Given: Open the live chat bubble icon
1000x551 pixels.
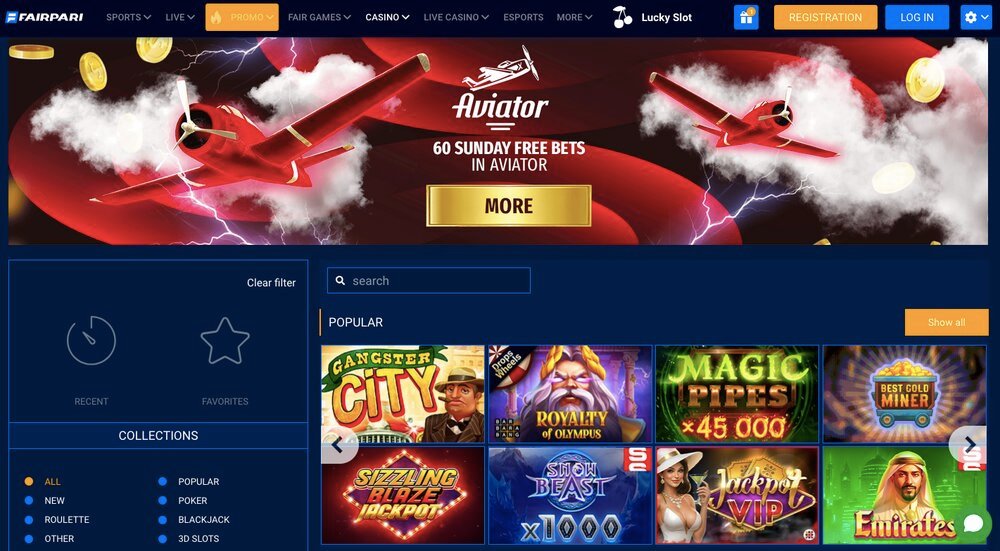Looking at the screenshot, I should coord(973,523).
